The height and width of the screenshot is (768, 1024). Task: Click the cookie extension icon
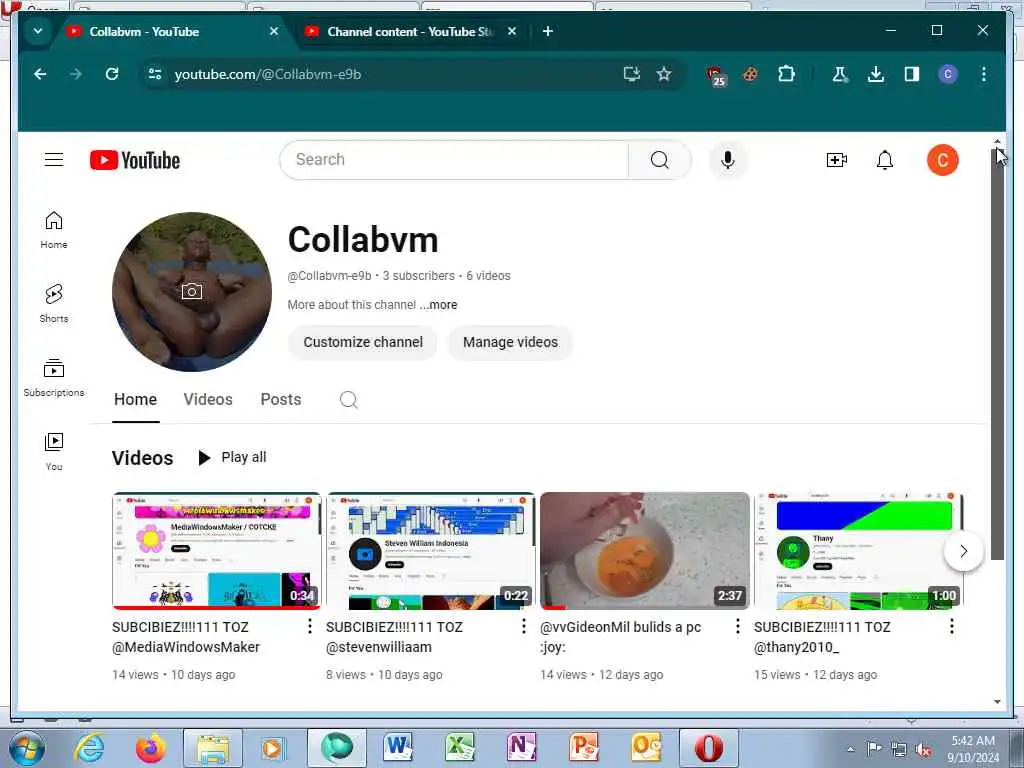[x=750, y=74]
